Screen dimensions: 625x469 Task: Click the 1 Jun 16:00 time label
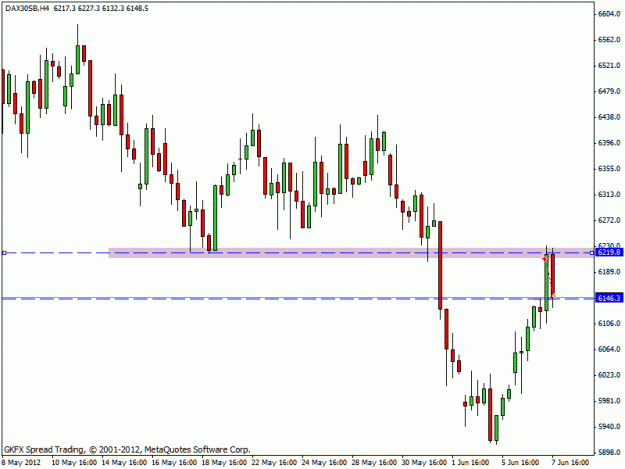tap(471, 462)
